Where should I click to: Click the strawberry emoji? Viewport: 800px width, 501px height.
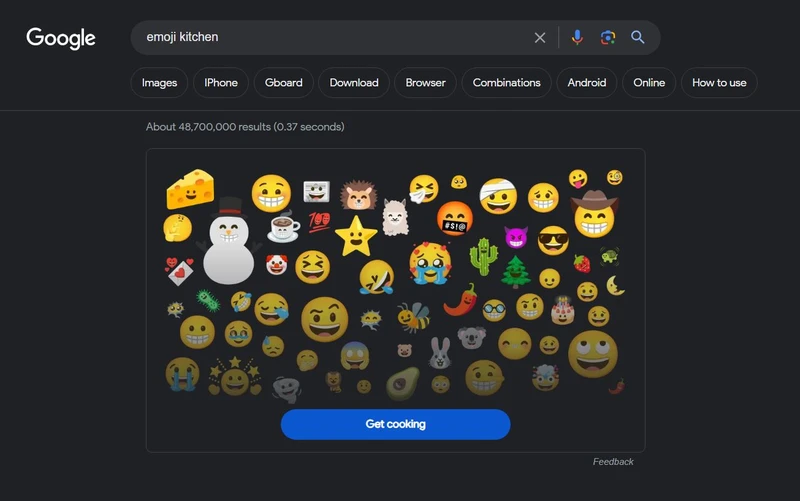[x=582, y=264]
